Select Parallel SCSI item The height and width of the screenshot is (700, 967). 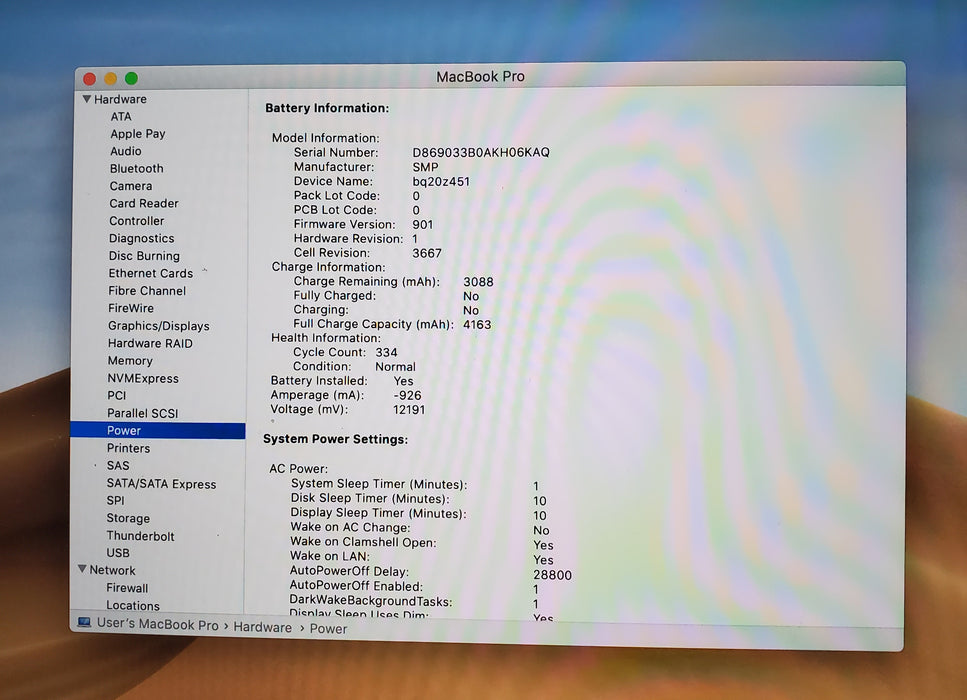pos(142,413)
